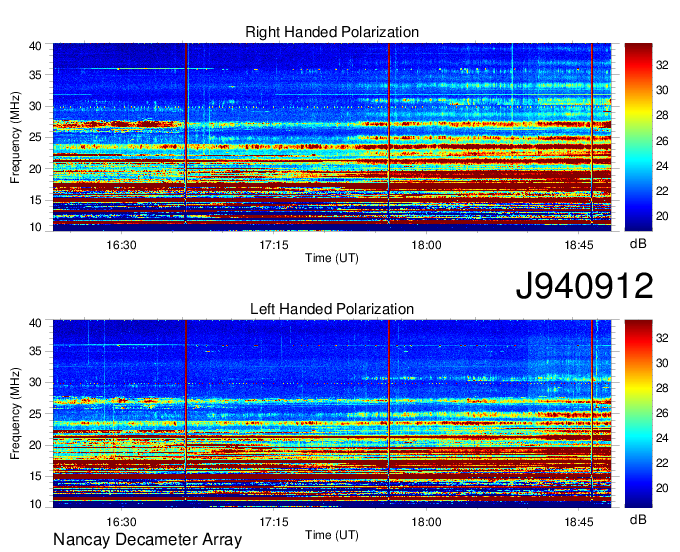Click the 30 MHz tick label on the upper plot
This screenshot has width=680, height=552.
36,106
